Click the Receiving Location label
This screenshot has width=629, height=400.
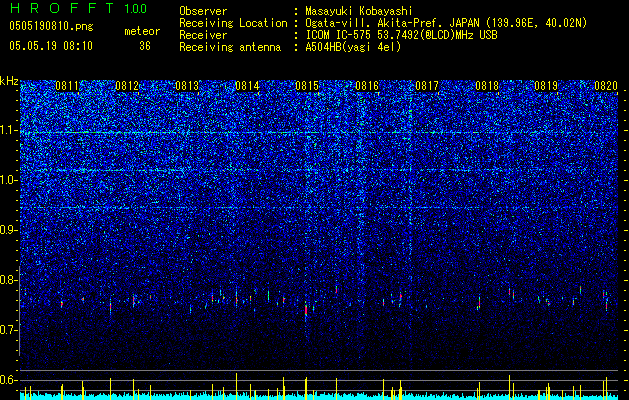[233, 23]
